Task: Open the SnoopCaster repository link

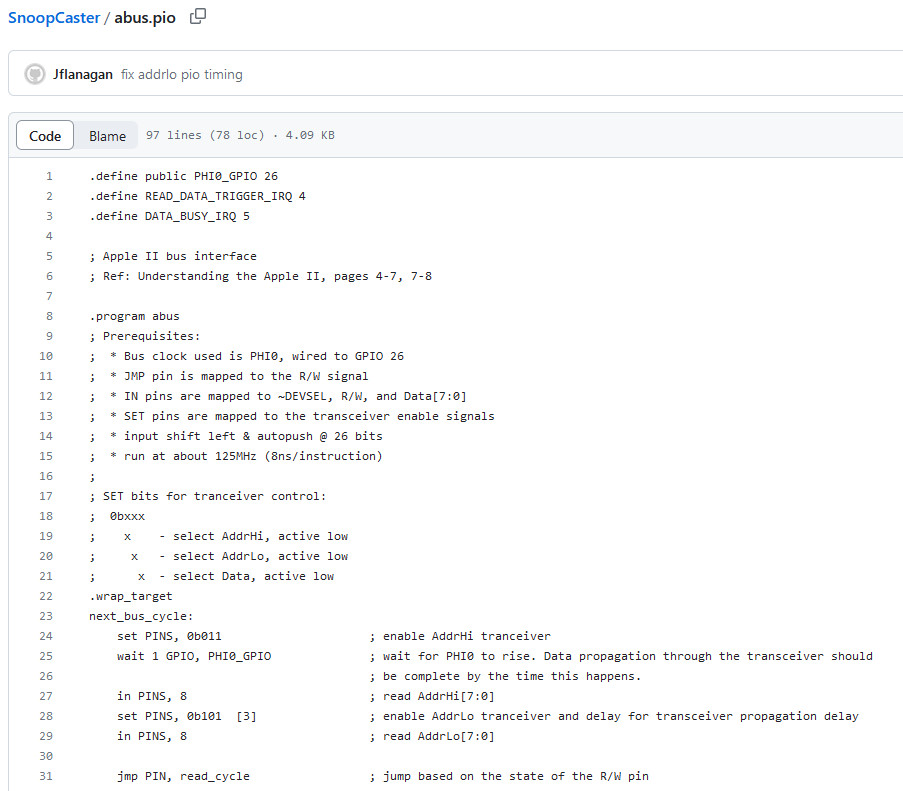Action: click(54, 18)
